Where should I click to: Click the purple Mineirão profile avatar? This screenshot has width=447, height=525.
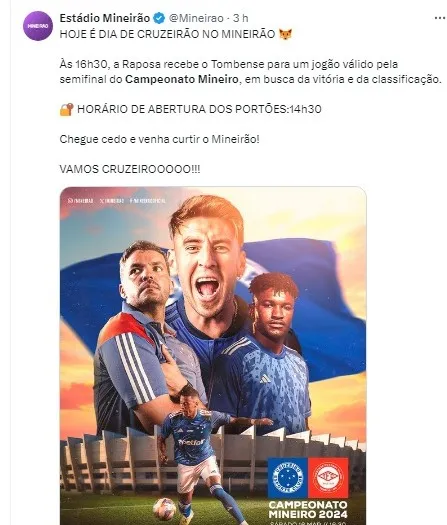click(x=38, y=26)
